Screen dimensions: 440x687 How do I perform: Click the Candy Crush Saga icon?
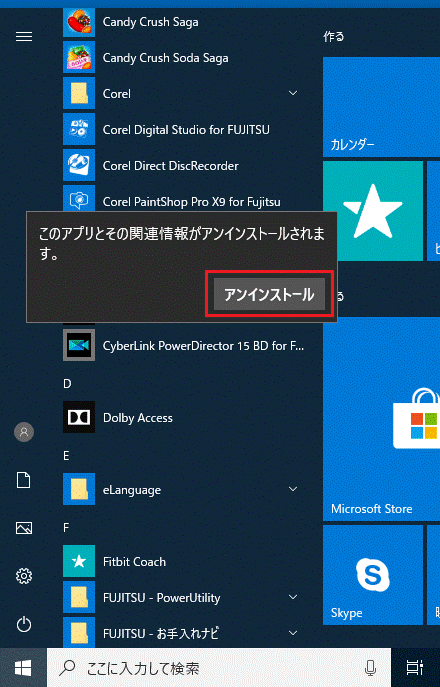pyautogui.click(x=79, y=21)
